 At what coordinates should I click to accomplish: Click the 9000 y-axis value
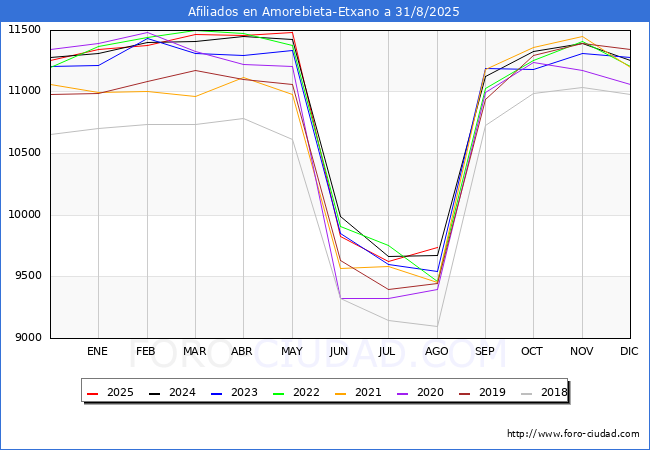[x=25, y=338]
